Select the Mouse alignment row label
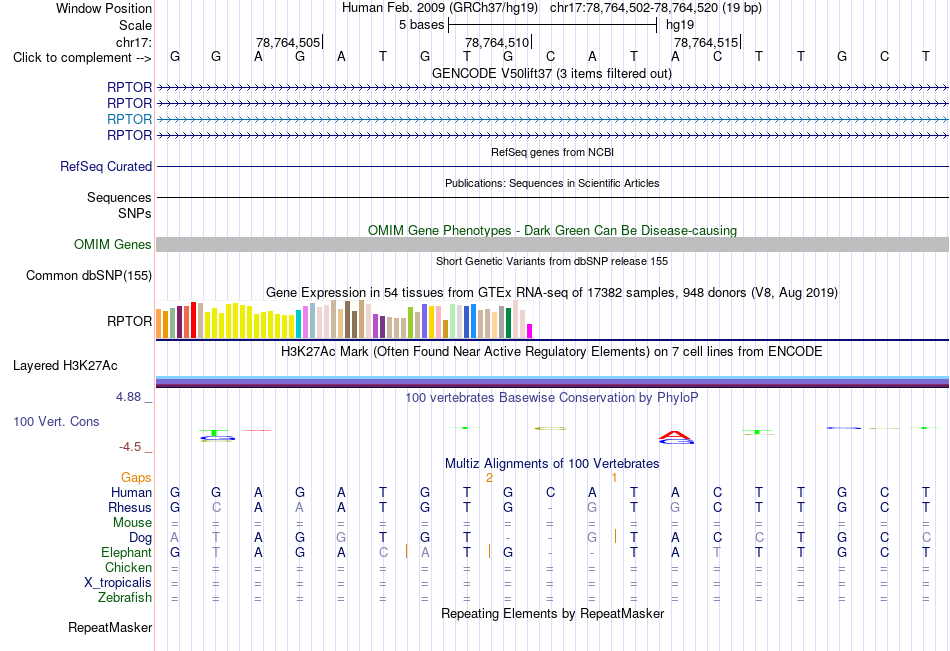950x651 pixels. [x=132, y=522]
